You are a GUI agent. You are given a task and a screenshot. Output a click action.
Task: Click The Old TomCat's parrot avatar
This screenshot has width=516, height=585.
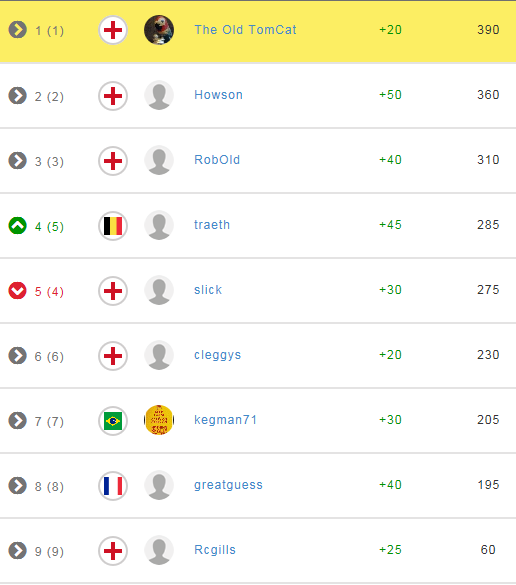point(159,30)
